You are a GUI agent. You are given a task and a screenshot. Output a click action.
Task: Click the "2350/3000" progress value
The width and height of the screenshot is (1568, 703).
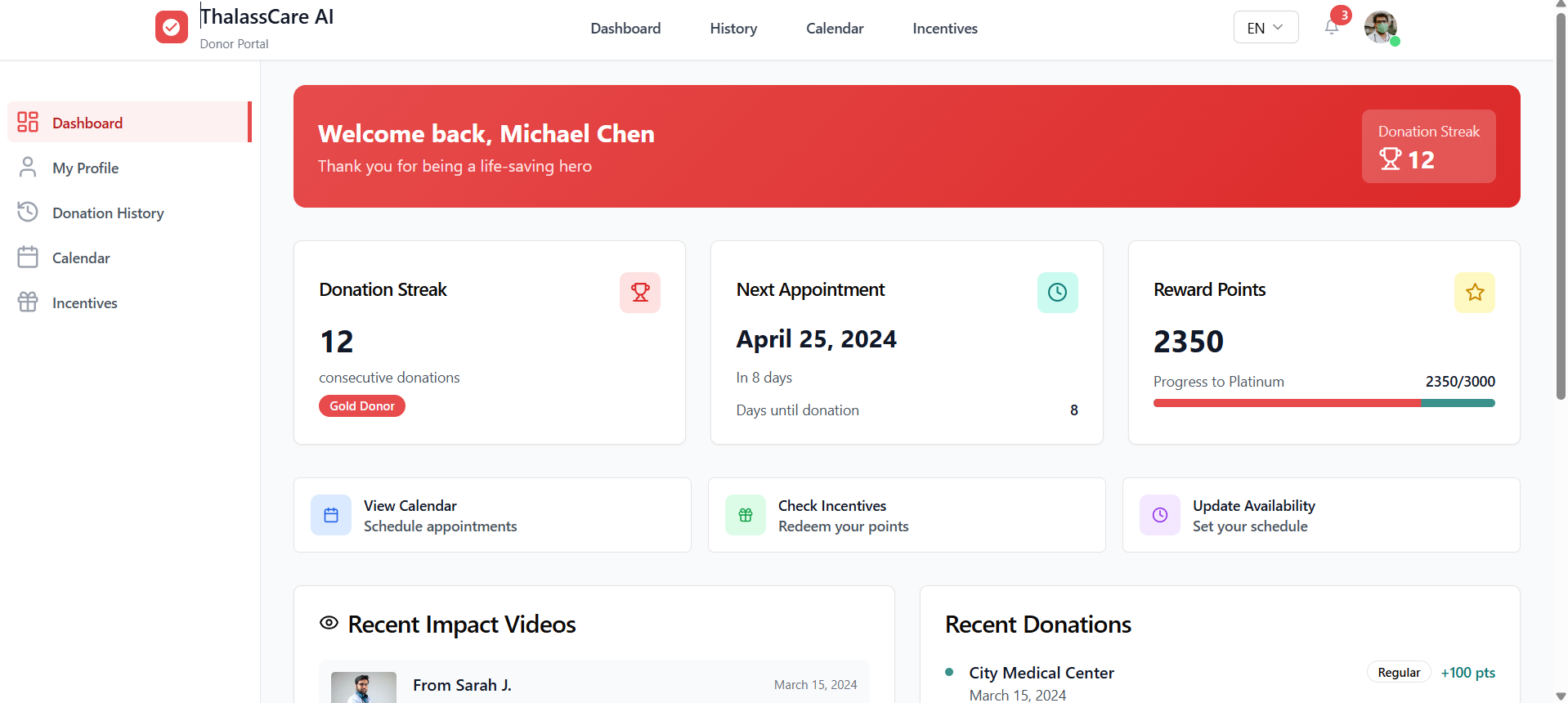click(1460, 381)
